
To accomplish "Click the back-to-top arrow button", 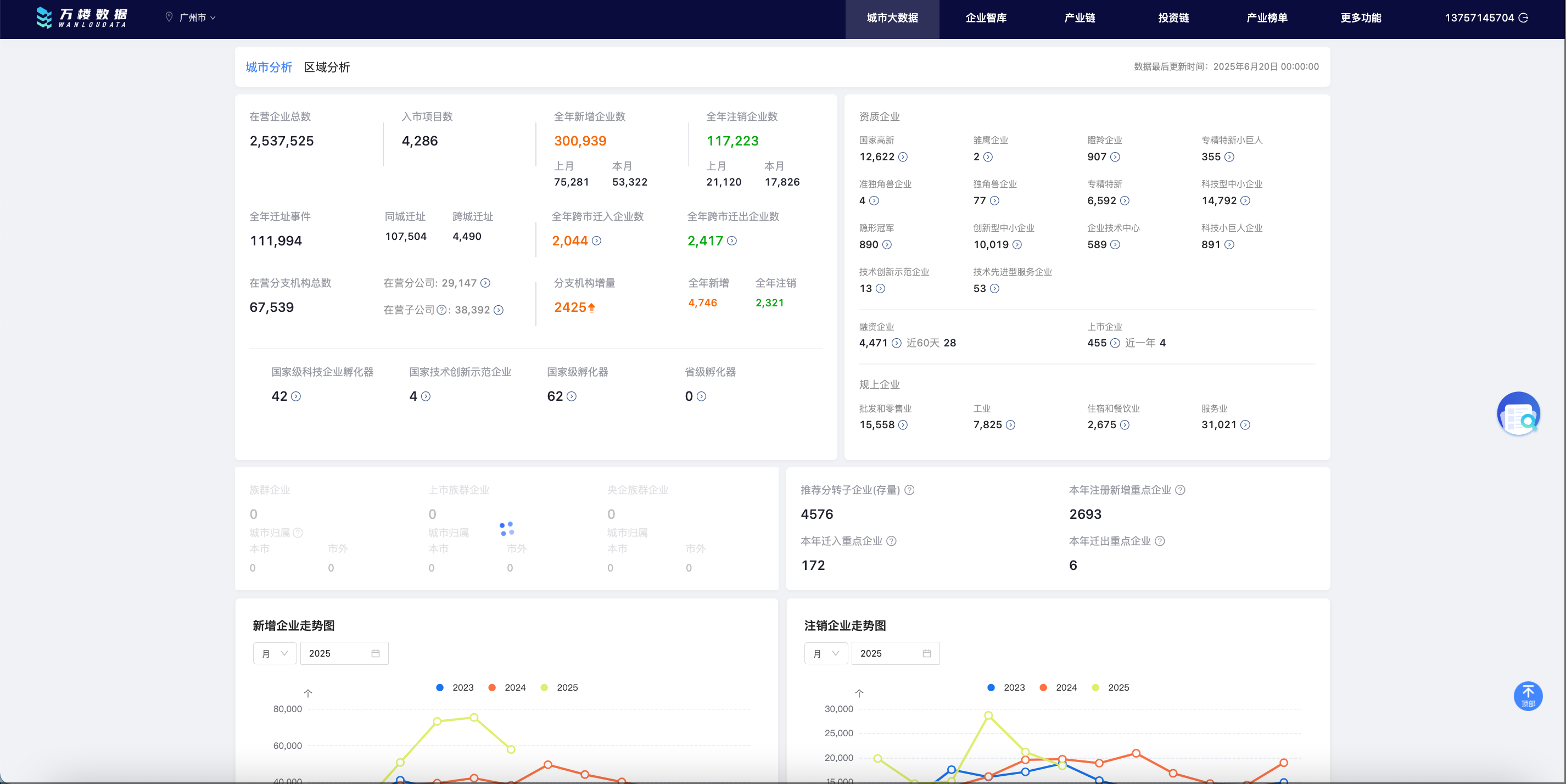I will [x=1527, y=695].
